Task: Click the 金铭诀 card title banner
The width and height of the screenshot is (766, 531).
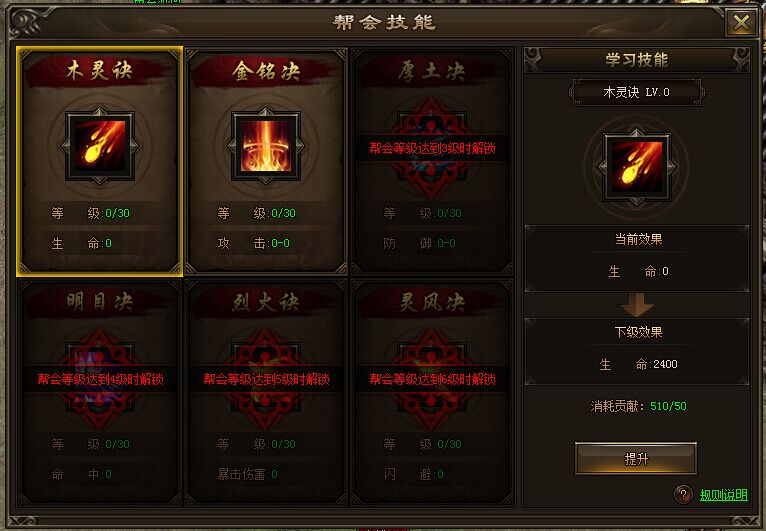Action: pos(266,71)
